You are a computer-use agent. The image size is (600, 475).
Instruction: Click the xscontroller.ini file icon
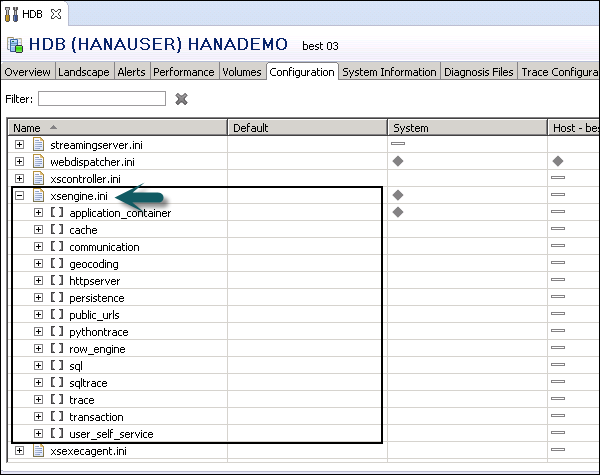tap(38, 178)
